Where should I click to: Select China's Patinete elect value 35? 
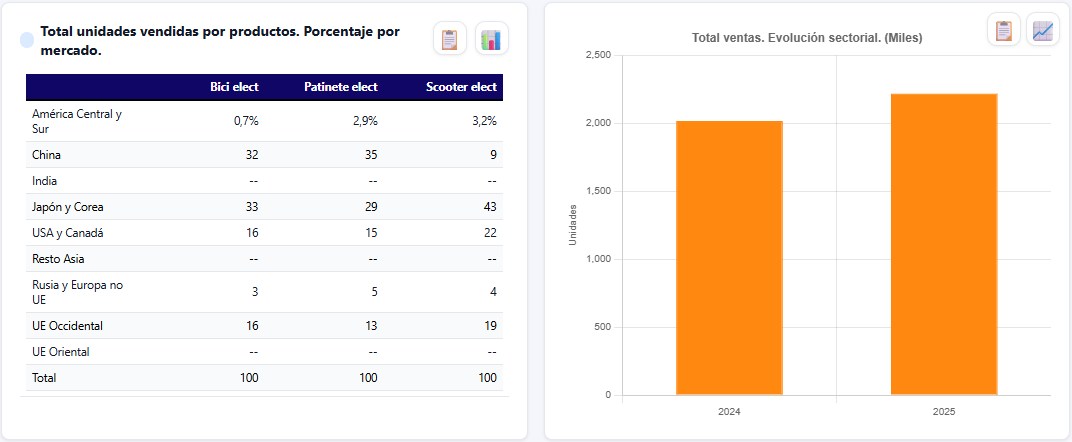click(x=371, y=155)
